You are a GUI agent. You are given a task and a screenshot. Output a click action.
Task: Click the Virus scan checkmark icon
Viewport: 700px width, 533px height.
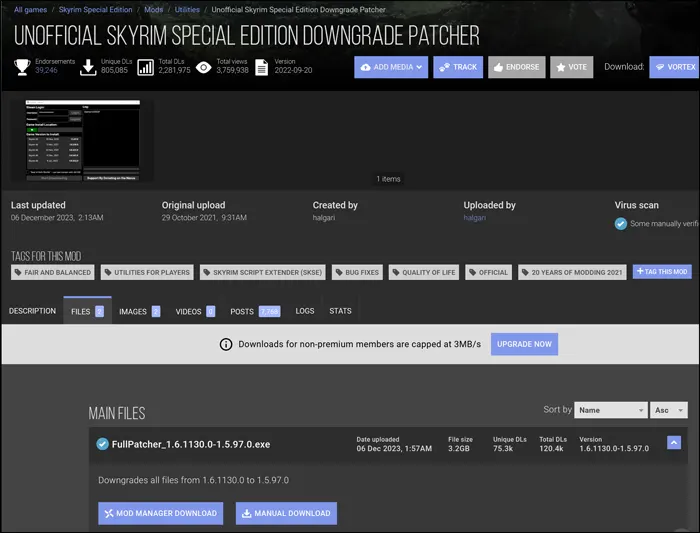621,224
